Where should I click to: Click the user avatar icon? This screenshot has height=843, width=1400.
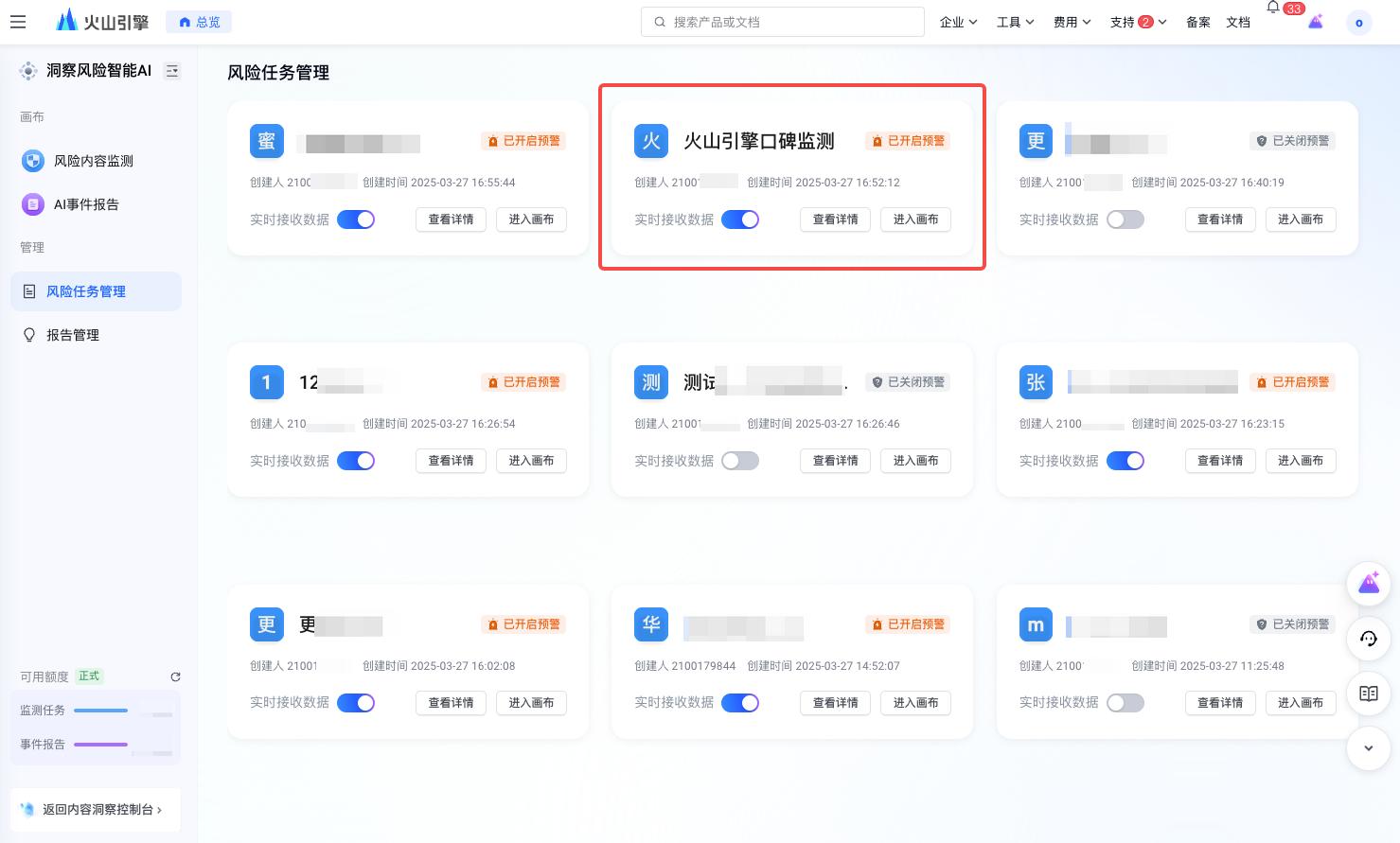[1358, 23]
